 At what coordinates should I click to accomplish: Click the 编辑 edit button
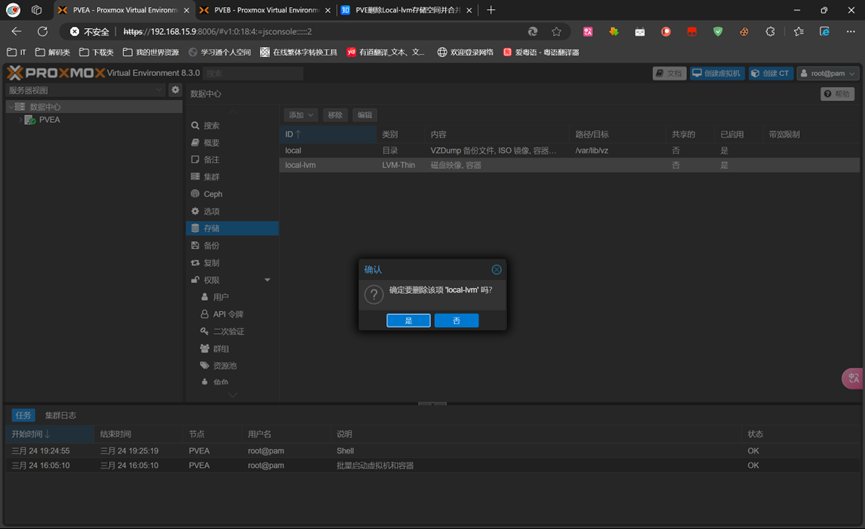point(365,115)
